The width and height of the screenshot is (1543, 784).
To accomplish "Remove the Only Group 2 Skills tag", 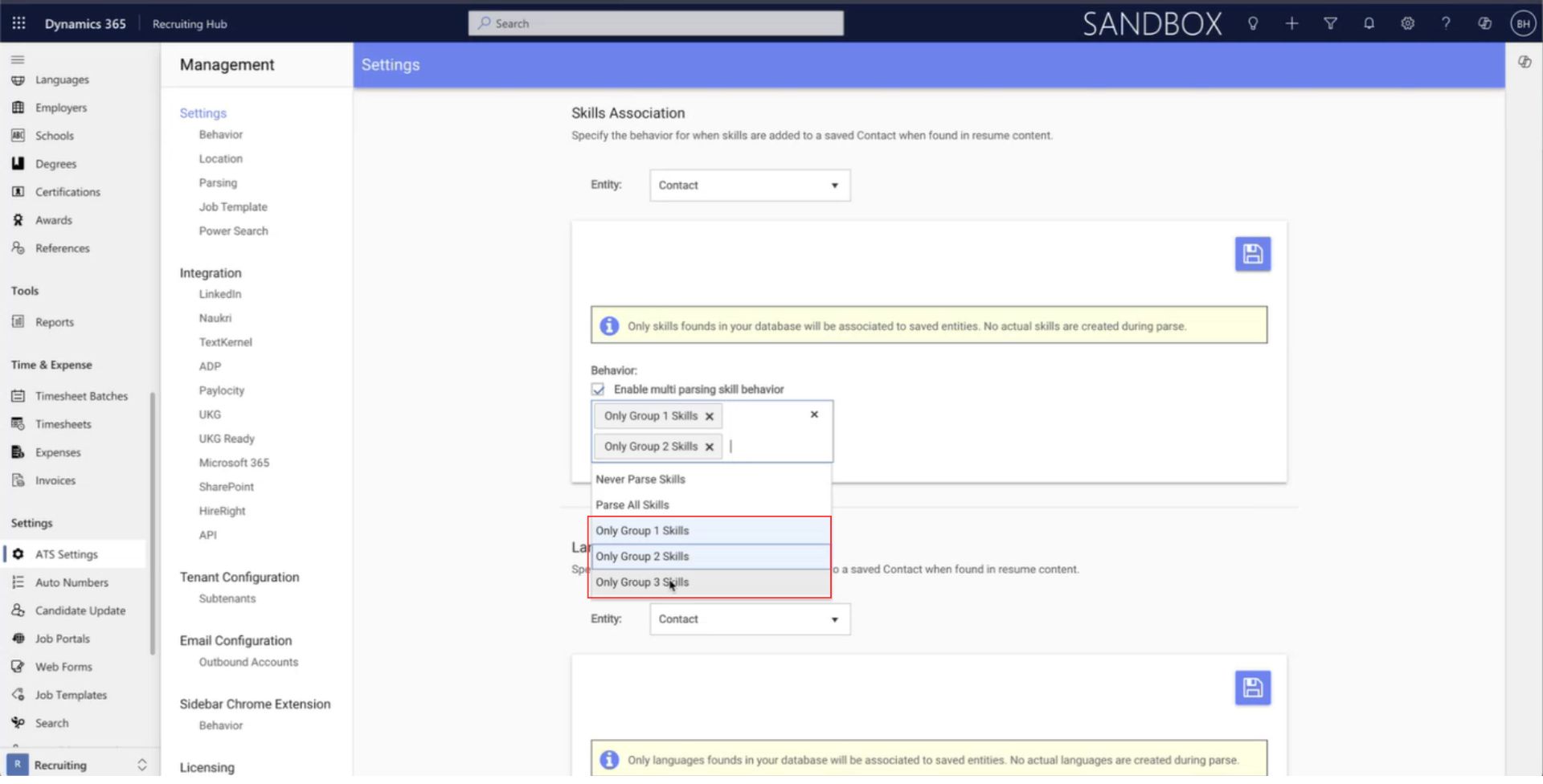I will click(709, 447).
